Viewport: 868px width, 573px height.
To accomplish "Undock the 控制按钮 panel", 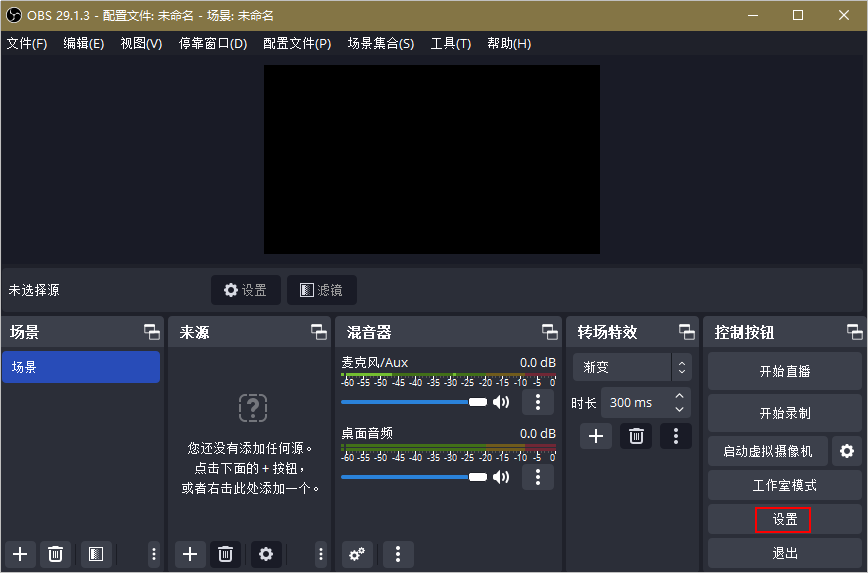I will point(855,332).
